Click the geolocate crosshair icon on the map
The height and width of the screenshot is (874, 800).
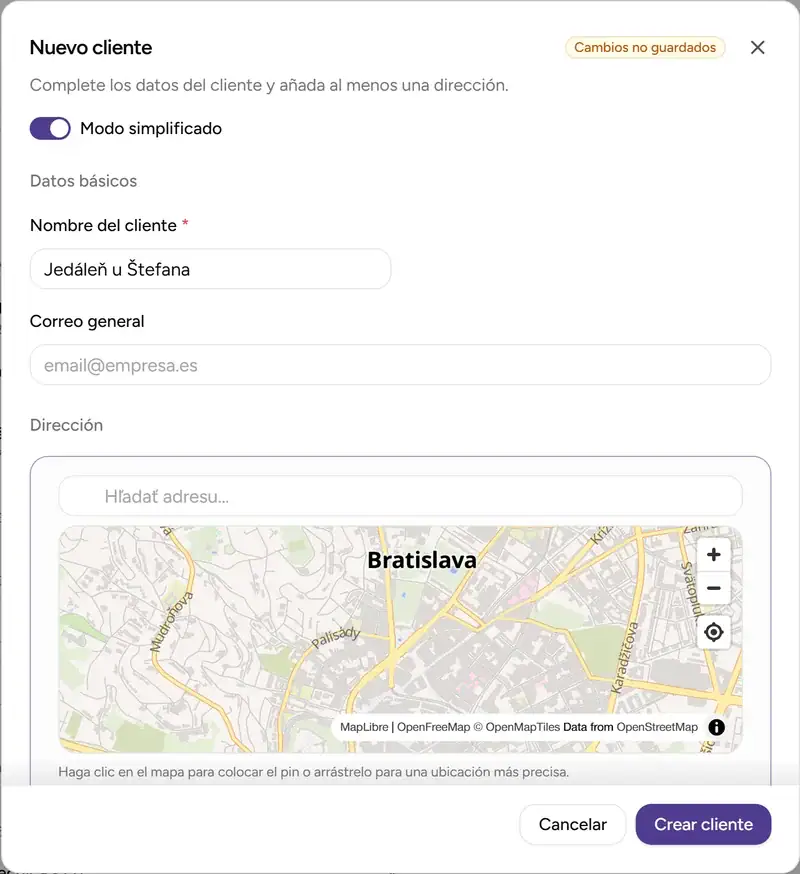pyautogui.click(x=713, y=632)
